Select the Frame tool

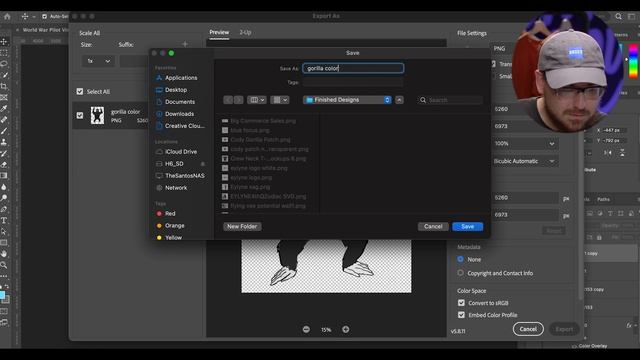click(x=4, y=98)
